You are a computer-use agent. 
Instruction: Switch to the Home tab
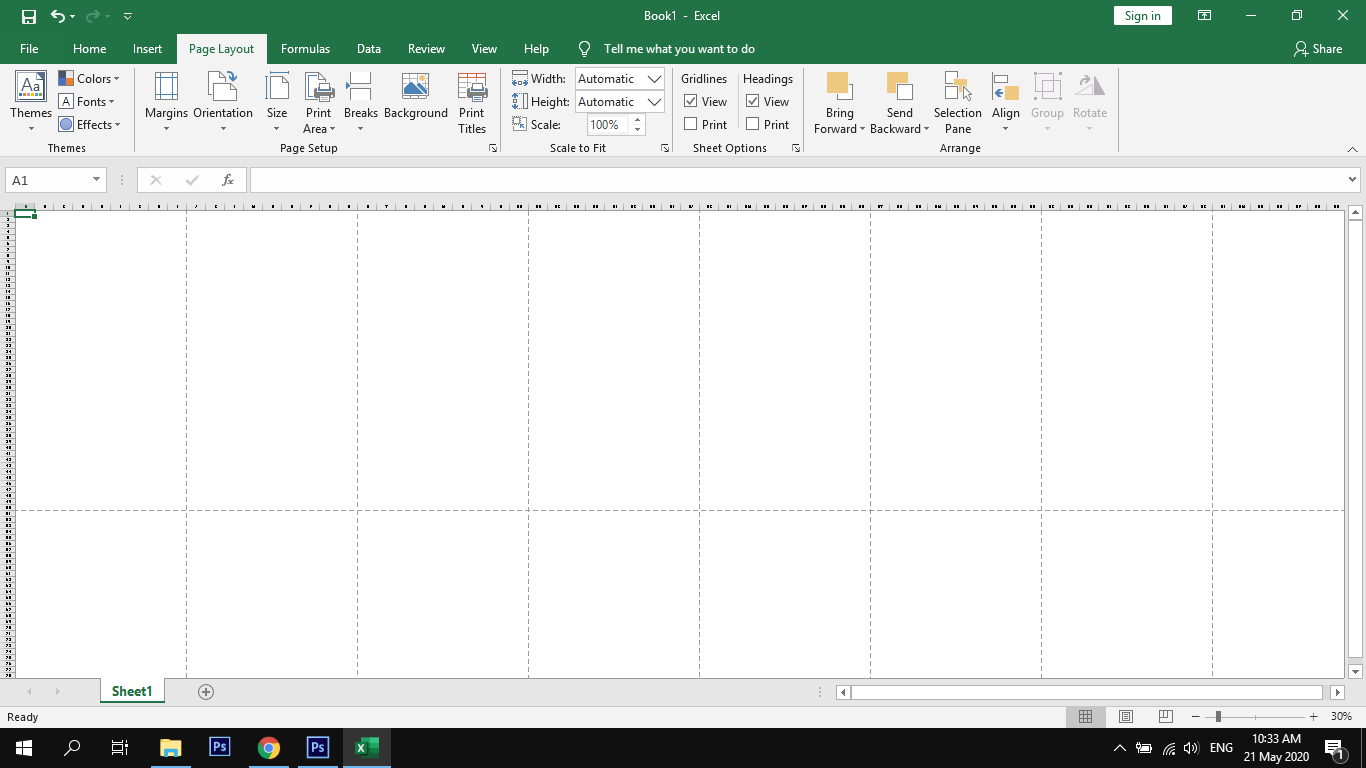89,49
